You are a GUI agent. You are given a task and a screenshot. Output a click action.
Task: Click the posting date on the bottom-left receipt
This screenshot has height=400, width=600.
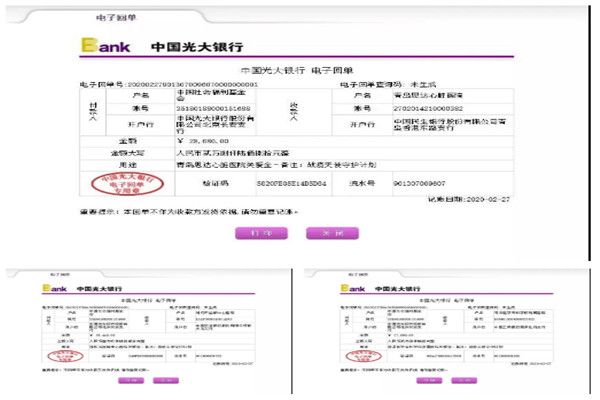click(x=233, y=363)
